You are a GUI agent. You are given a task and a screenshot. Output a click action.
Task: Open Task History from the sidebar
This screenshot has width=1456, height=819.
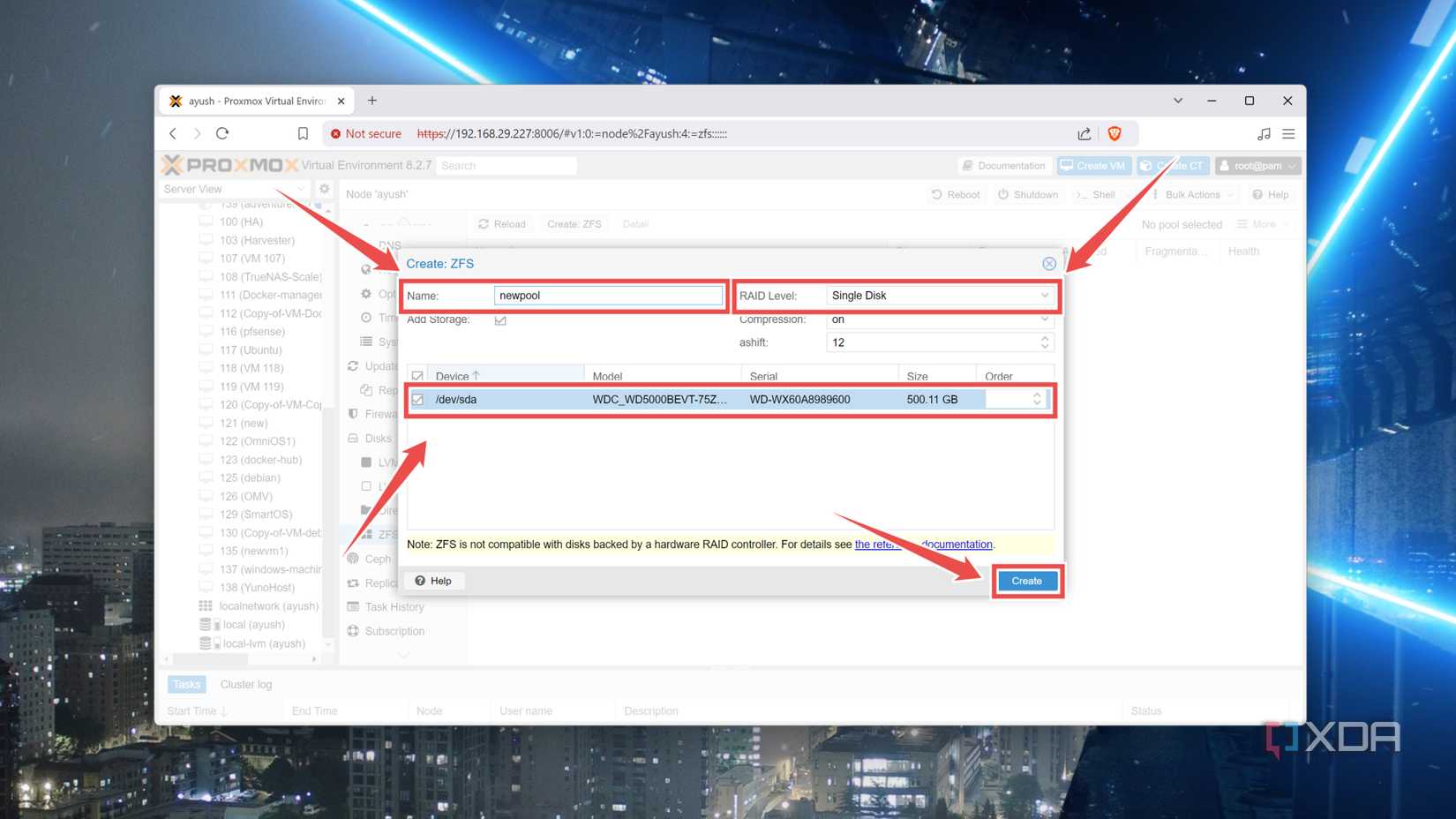coord(394,606)
